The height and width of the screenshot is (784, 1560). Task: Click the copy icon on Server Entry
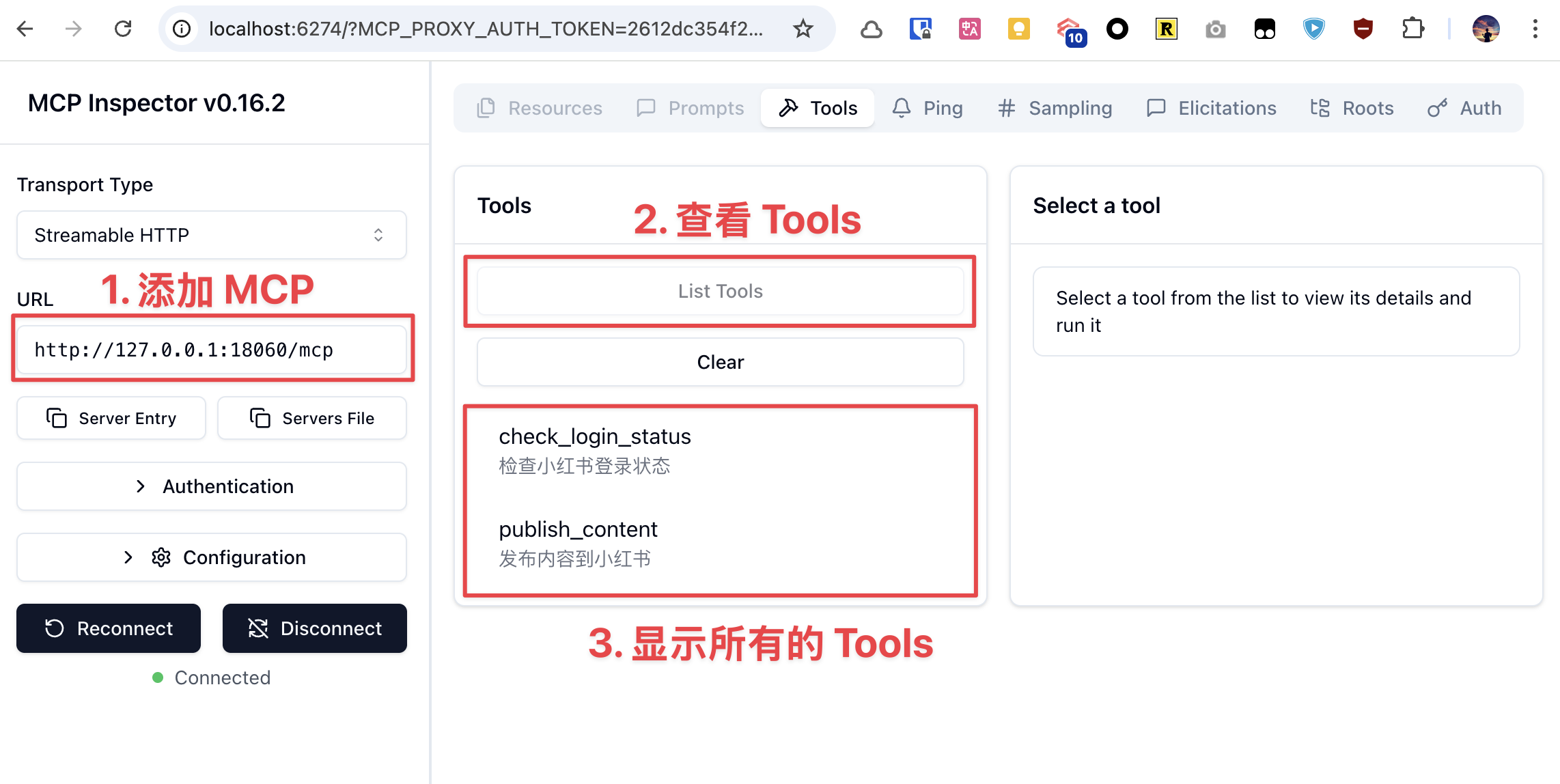57,418
